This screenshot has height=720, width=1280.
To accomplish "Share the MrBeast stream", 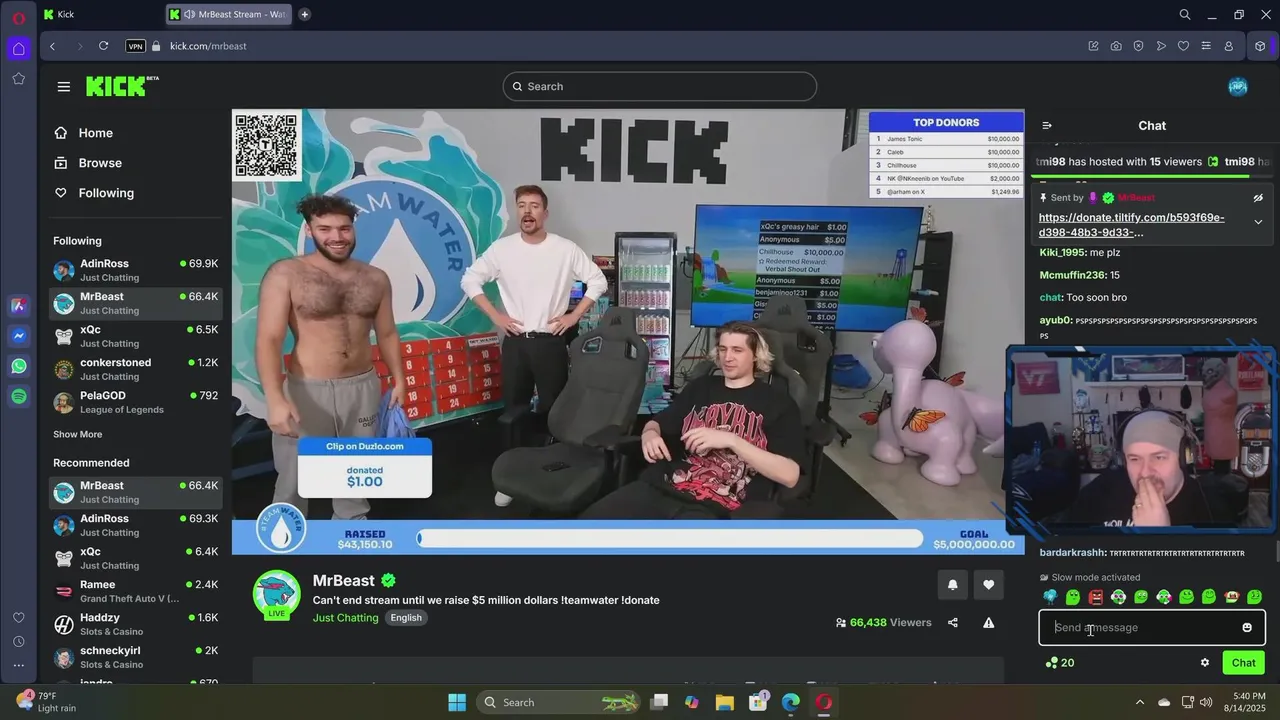I will point(953,623).
